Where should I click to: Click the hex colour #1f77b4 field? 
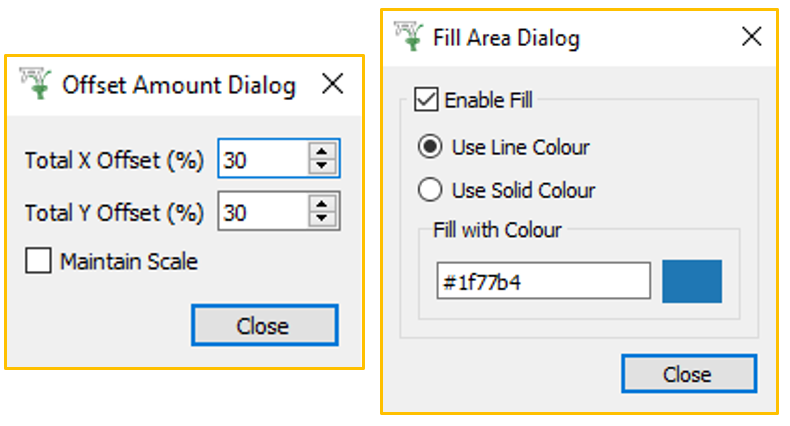543,282
